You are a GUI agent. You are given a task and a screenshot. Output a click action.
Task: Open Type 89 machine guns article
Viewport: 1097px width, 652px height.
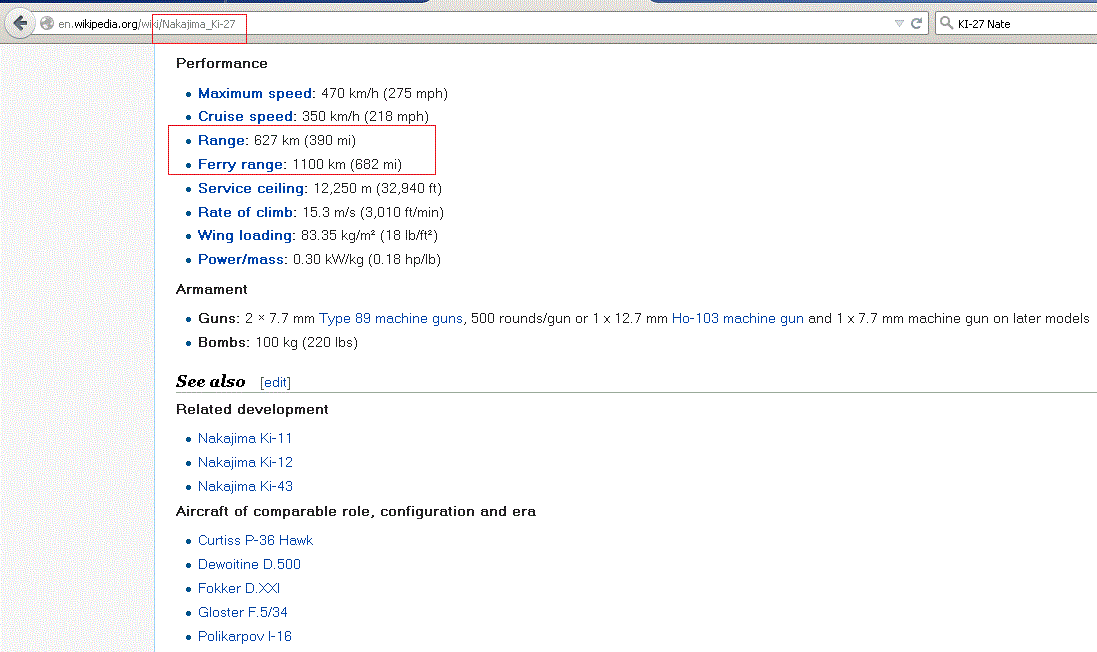click(x=390, y=318)
